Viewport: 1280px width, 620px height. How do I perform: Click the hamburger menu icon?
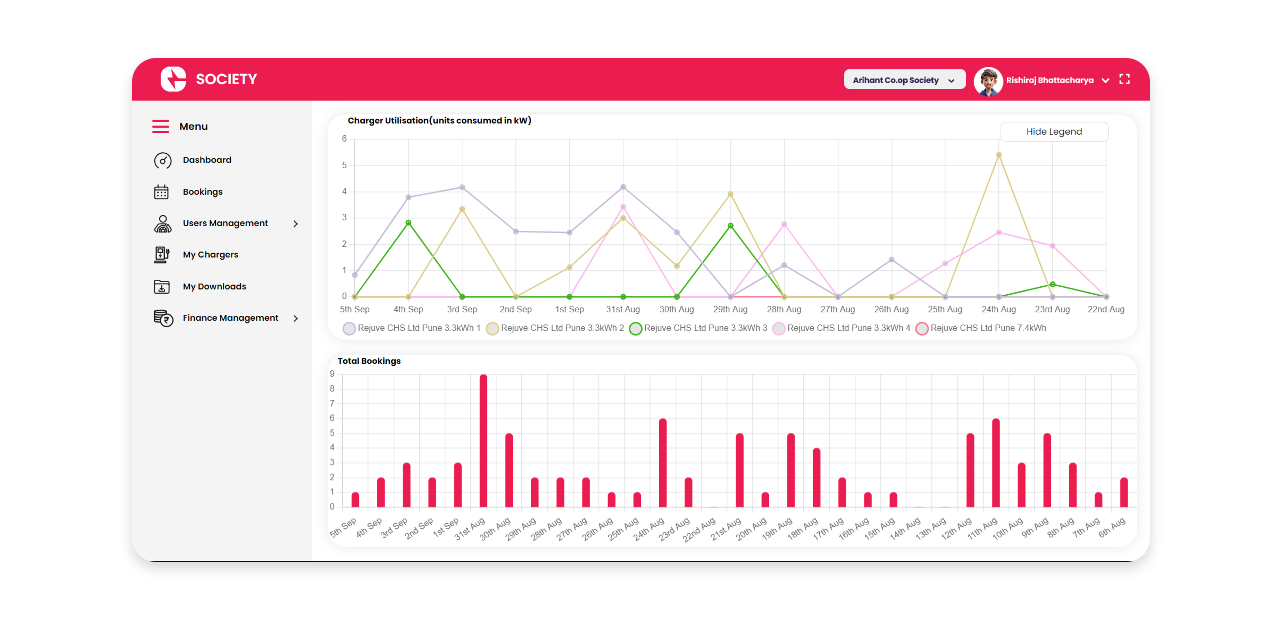(160, 127)
